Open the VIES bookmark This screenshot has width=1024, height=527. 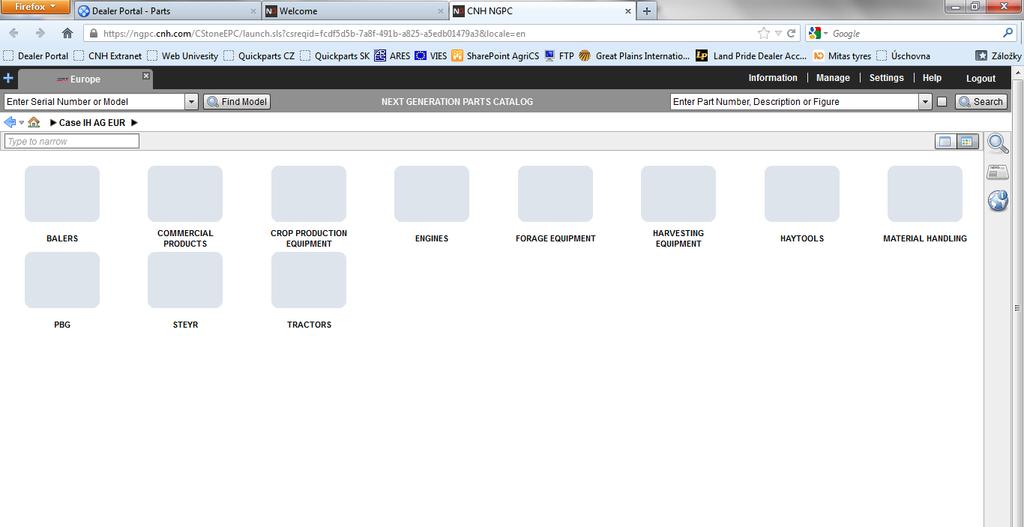431,56
